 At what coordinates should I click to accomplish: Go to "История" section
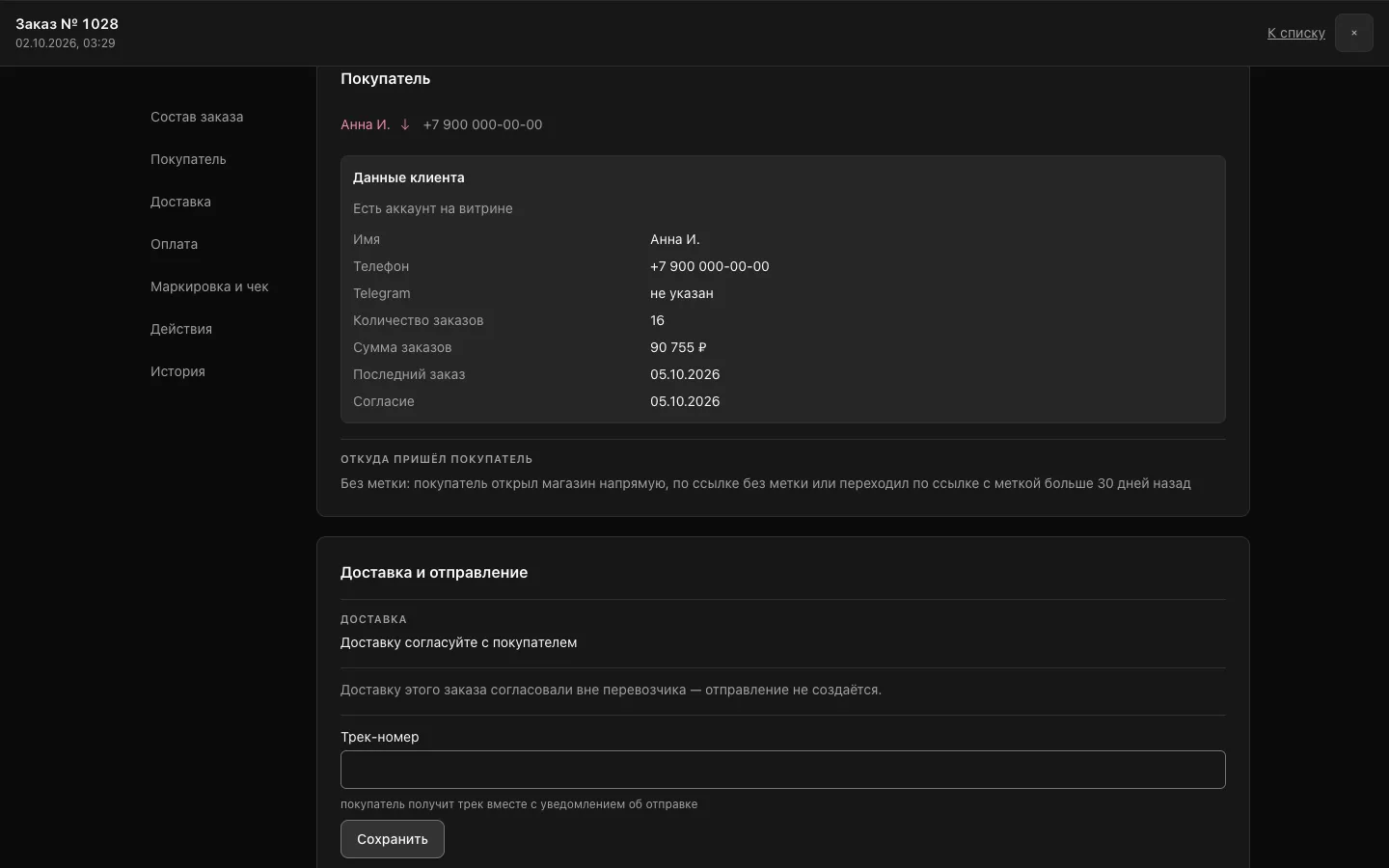(177, 371)
